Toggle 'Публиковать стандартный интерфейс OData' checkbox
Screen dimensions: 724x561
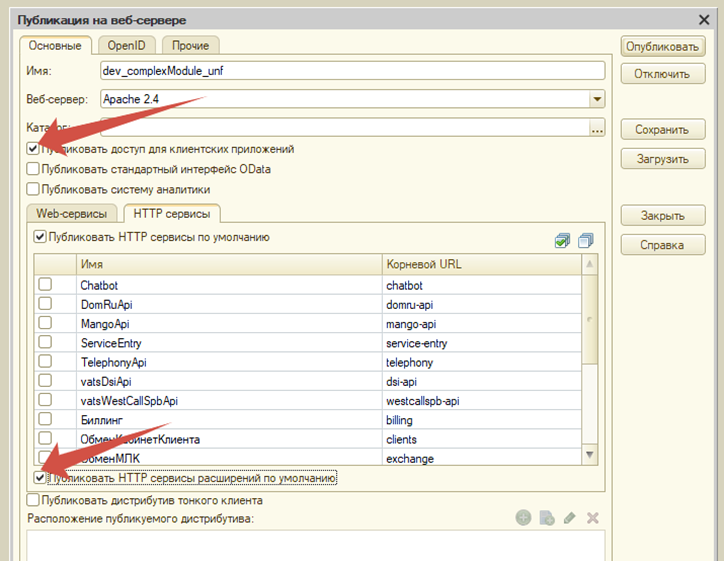coord(34,169)
